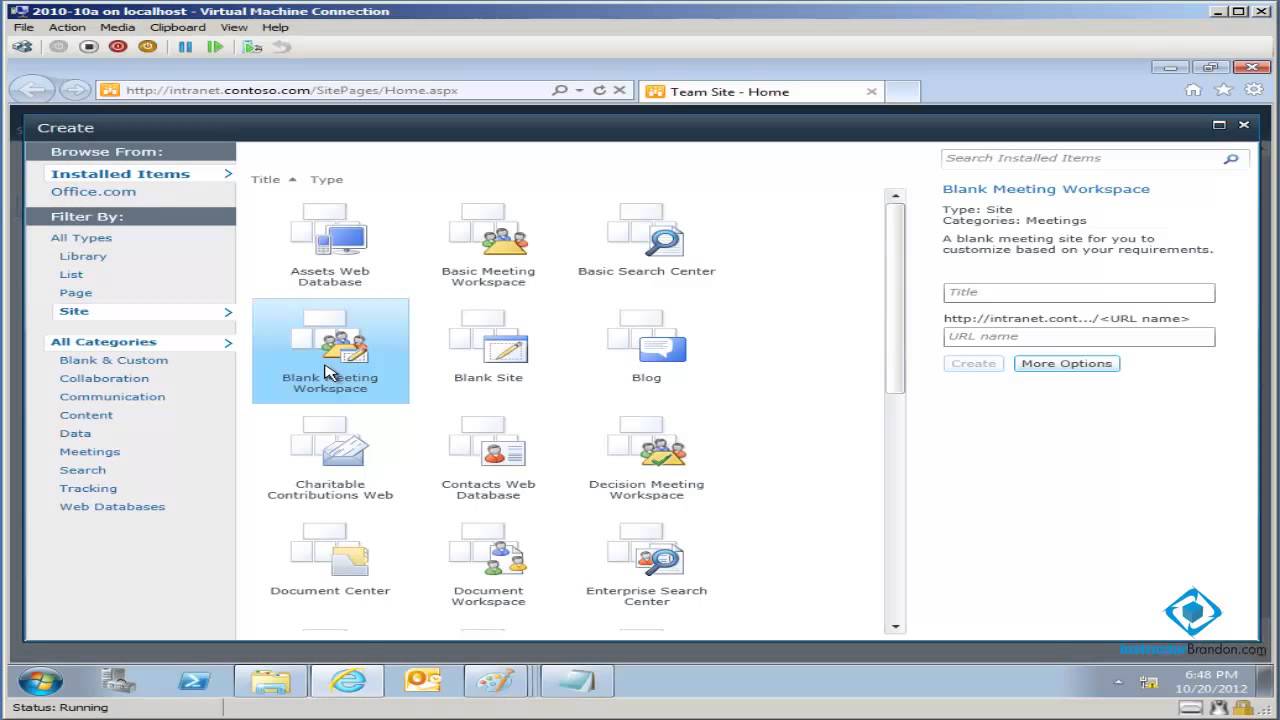
Task: Pick the Decision Meeting Workspace template icon
Action: click(646, 442)
